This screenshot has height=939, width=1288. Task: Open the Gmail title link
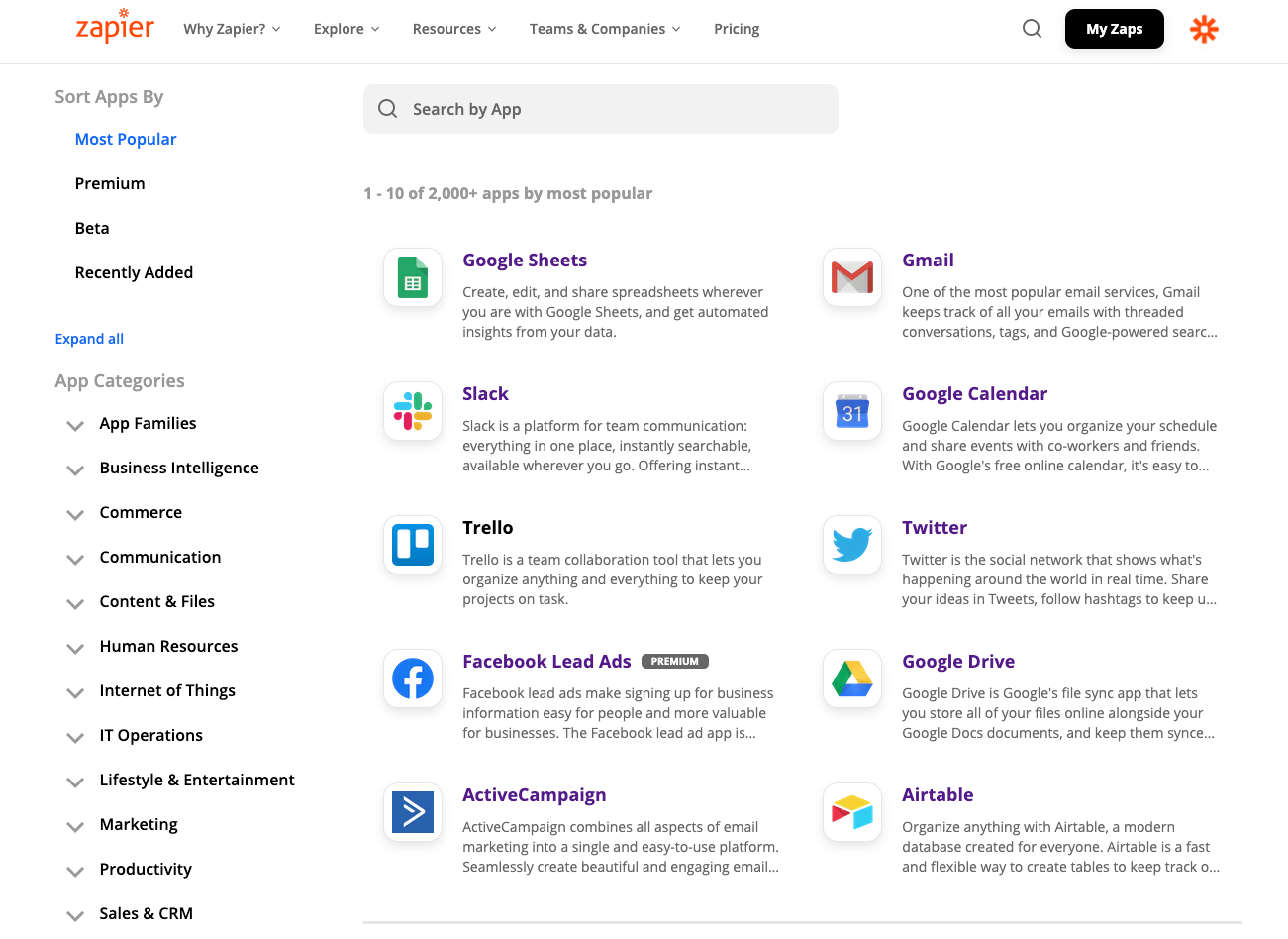[928, 260]
